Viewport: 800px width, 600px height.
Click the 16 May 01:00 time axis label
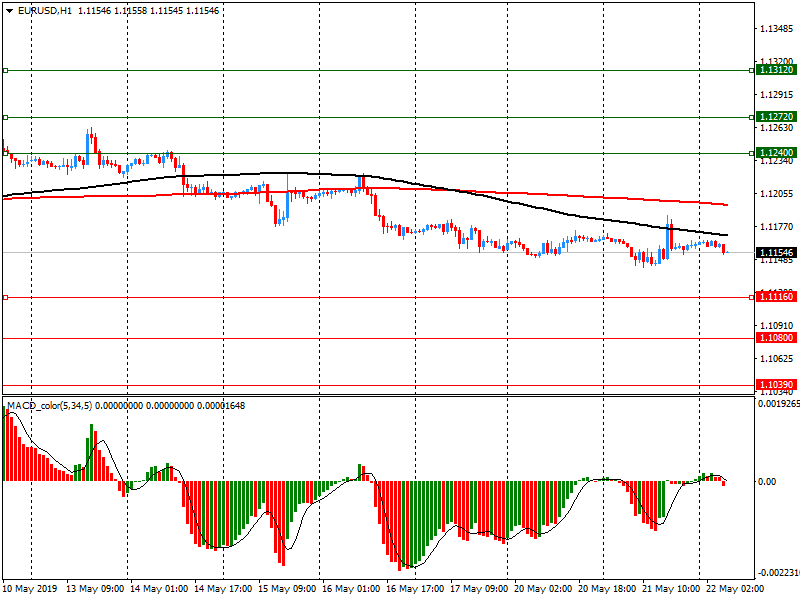click(x=349, y=589)
